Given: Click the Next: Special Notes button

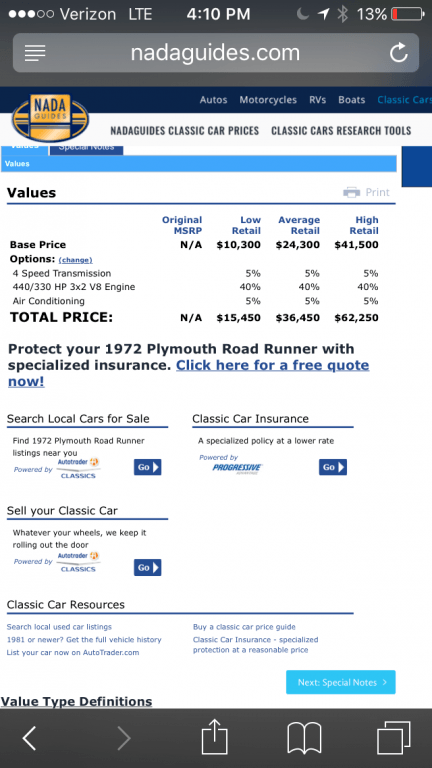Looking at the screenshot, I should click(x=340, y=682).
